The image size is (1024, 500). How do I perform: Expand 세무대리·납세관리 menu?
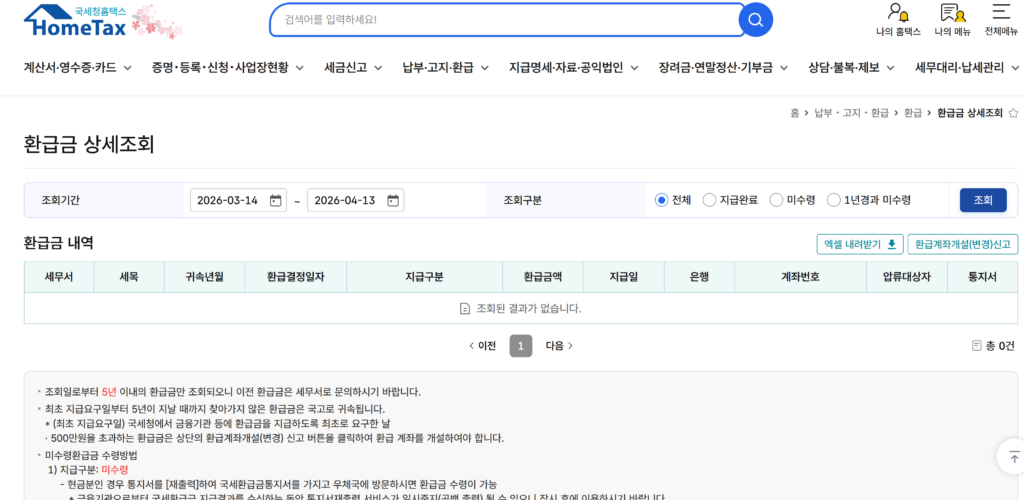coord(967,67)
